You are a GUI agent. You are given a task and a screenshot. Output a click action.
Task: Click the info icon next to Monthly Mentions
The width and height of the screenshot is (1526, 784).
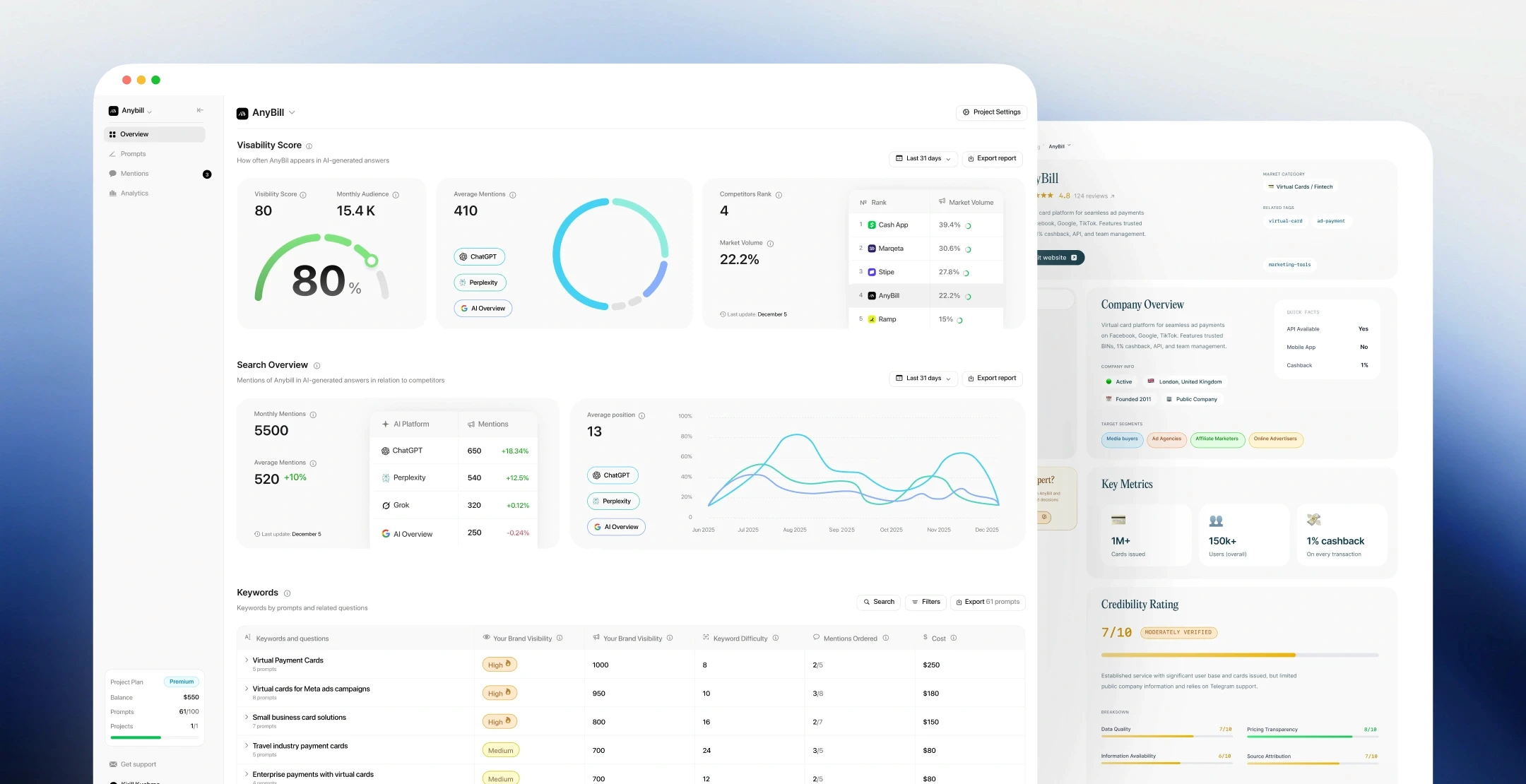click(x=313, y=415)
